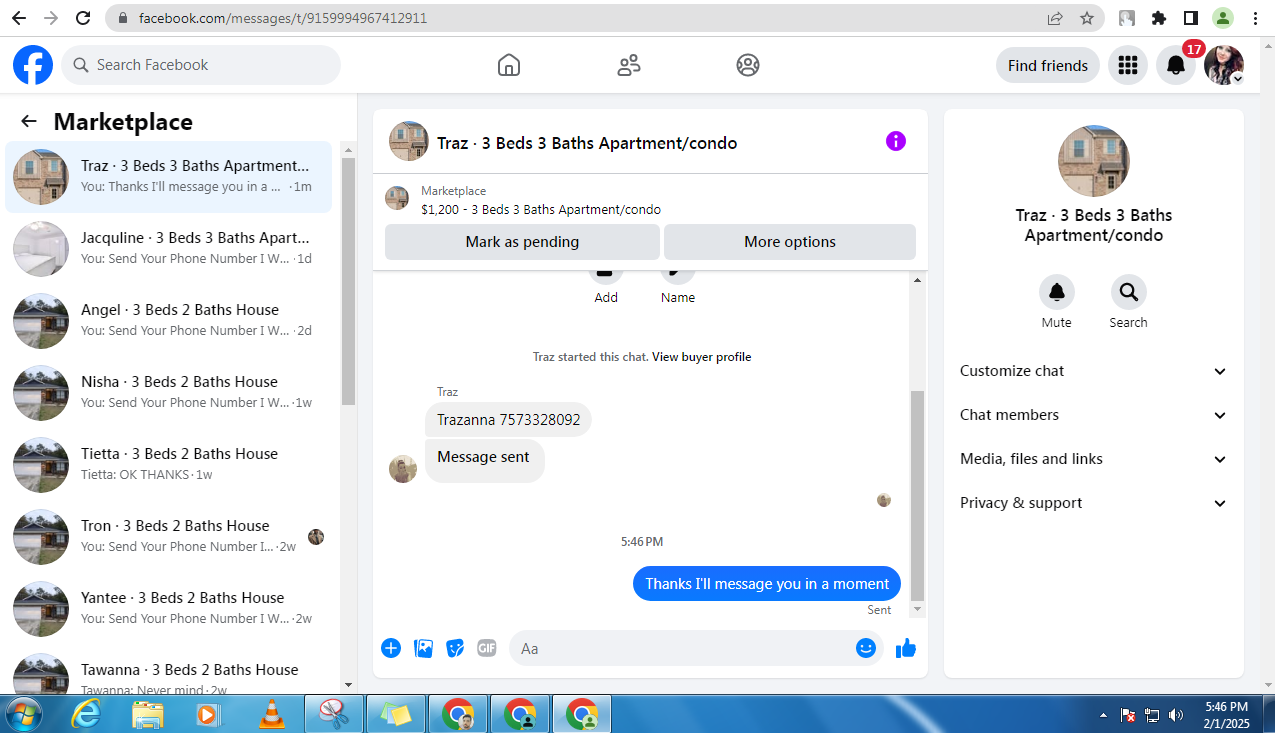Viewport: 1275px width, 733px height.
Task: Open the Facebook logo home link
Action: [x=33, y=65]
